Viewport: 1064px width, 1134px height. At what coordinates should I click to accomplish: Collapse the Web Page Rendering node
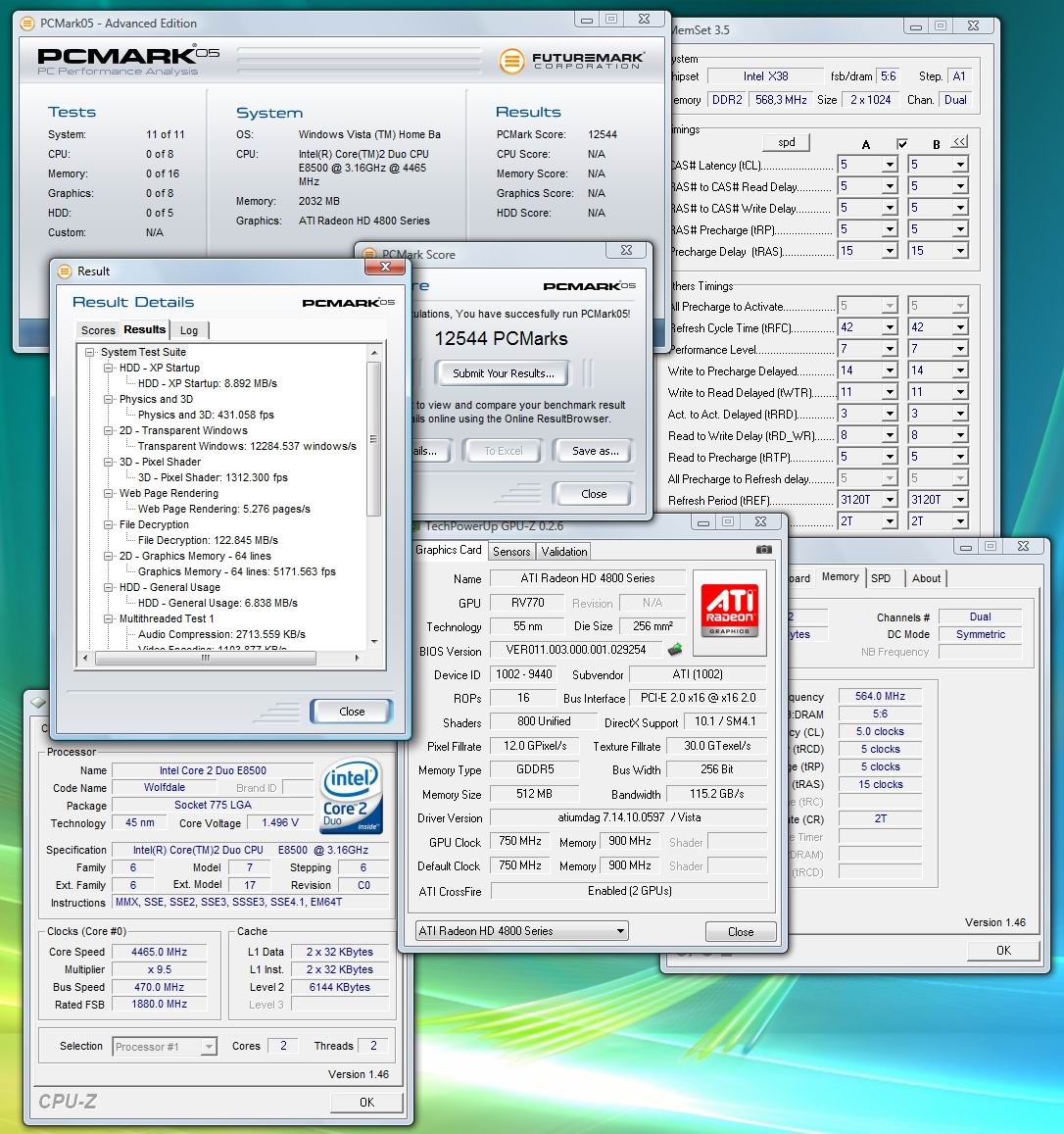[109, 493]
